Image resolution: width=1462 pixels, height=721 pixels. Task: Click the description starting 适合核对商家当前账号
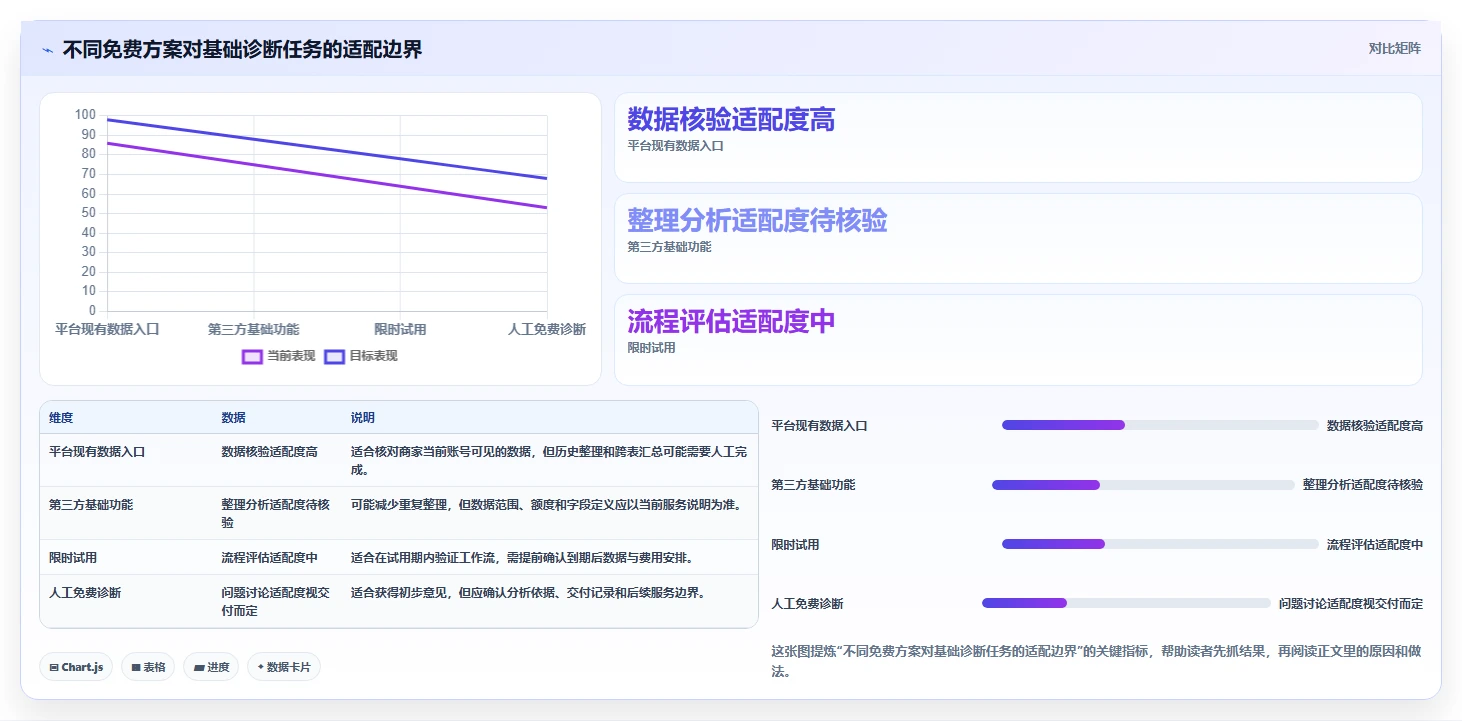(x=549, y=461)
